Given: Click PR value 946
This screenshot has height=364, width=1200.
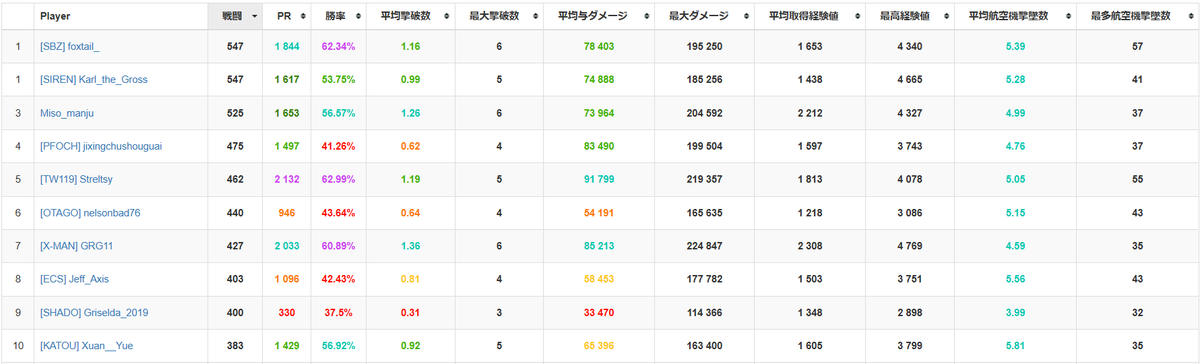Looking at the screenshot, I should pyautogui.click(x=288, y=213).
